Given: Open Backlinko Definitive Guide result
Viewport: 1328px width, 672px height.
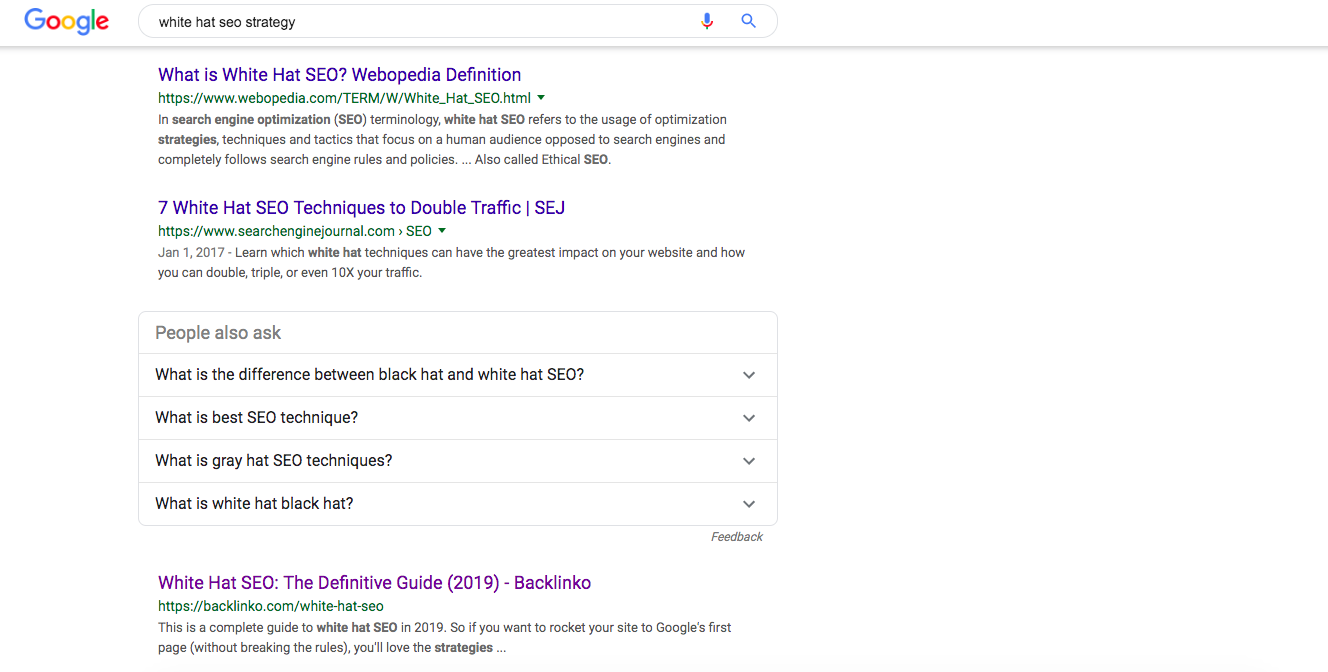Looking at the screenshot, I should (374, 583).
